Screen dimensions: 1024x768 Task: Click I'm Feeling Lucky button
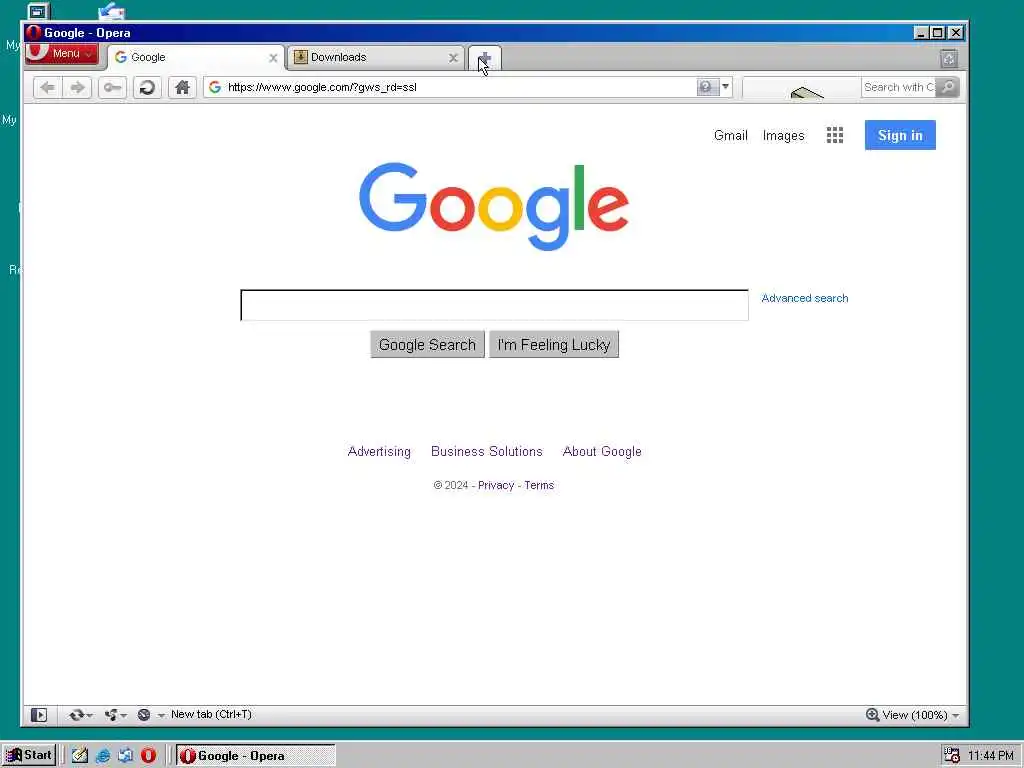click(554, 344)
